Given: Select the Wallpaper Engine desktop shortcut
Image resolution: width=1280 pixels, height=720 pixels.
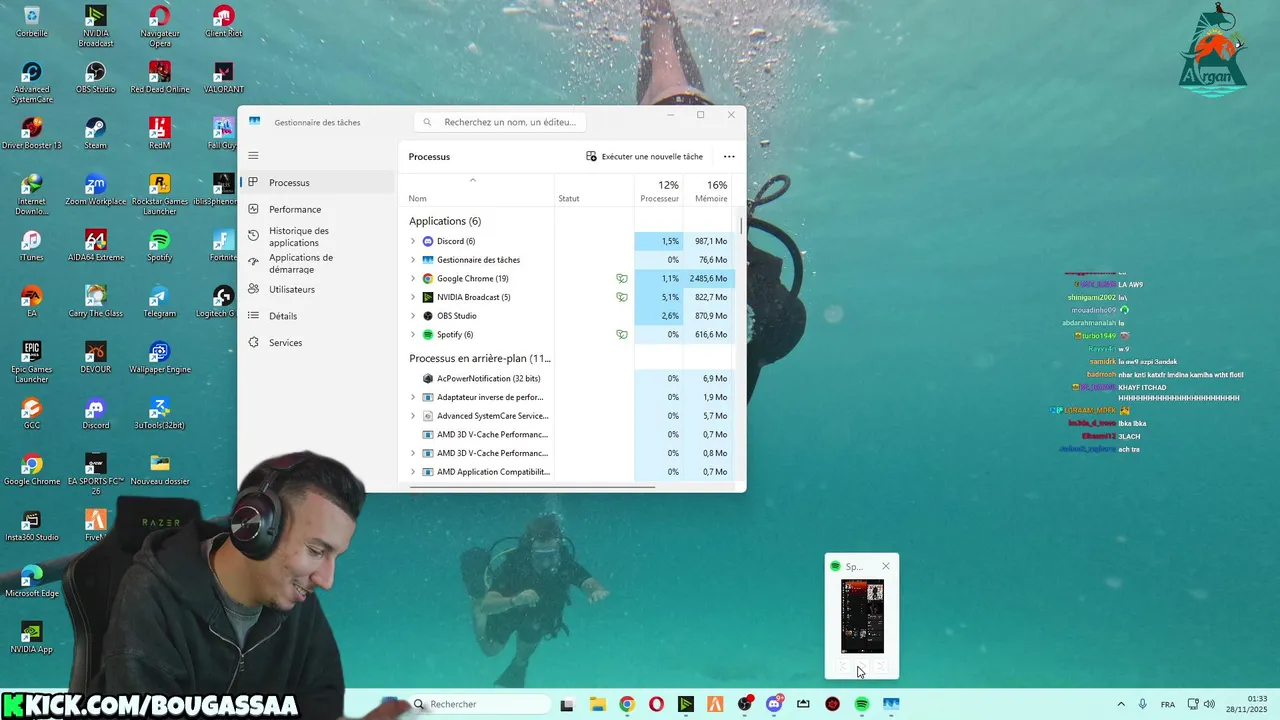Looking at the screenshot, I should (x=159, y=357).
